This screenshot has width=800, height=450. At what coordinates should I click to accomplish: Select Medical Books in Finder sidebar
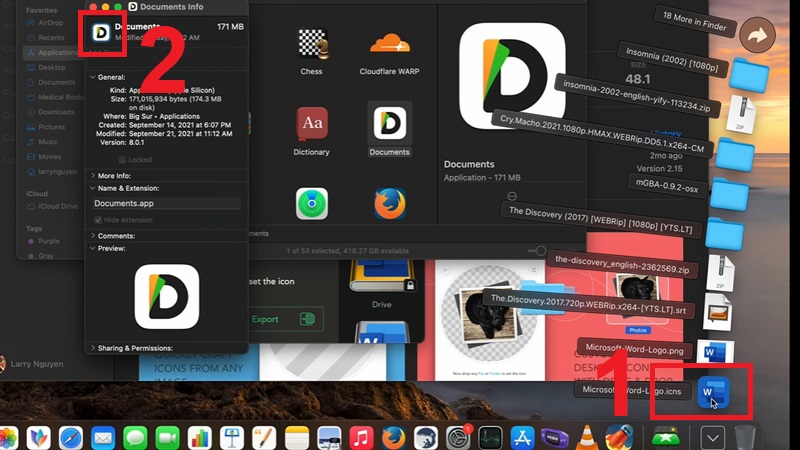[55, 97]
